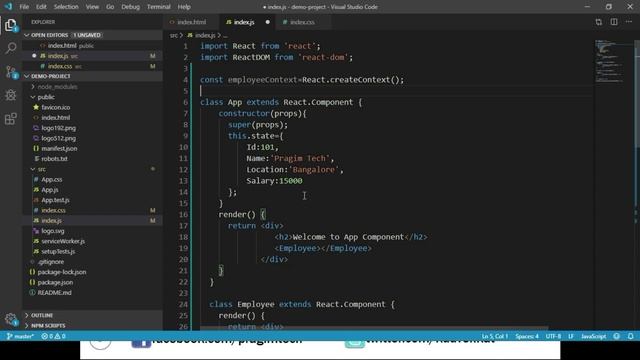Open the Extensions view icon
The image size is (640, 360).
tap(11, 119)
